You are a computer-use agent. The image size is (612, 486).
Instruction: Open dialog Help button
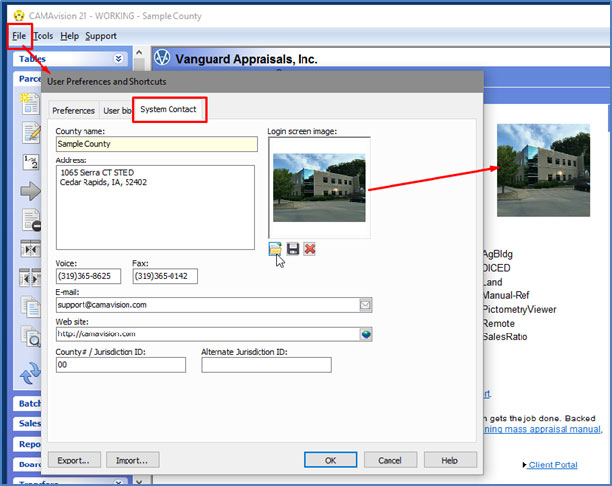(x=450, y=460)
